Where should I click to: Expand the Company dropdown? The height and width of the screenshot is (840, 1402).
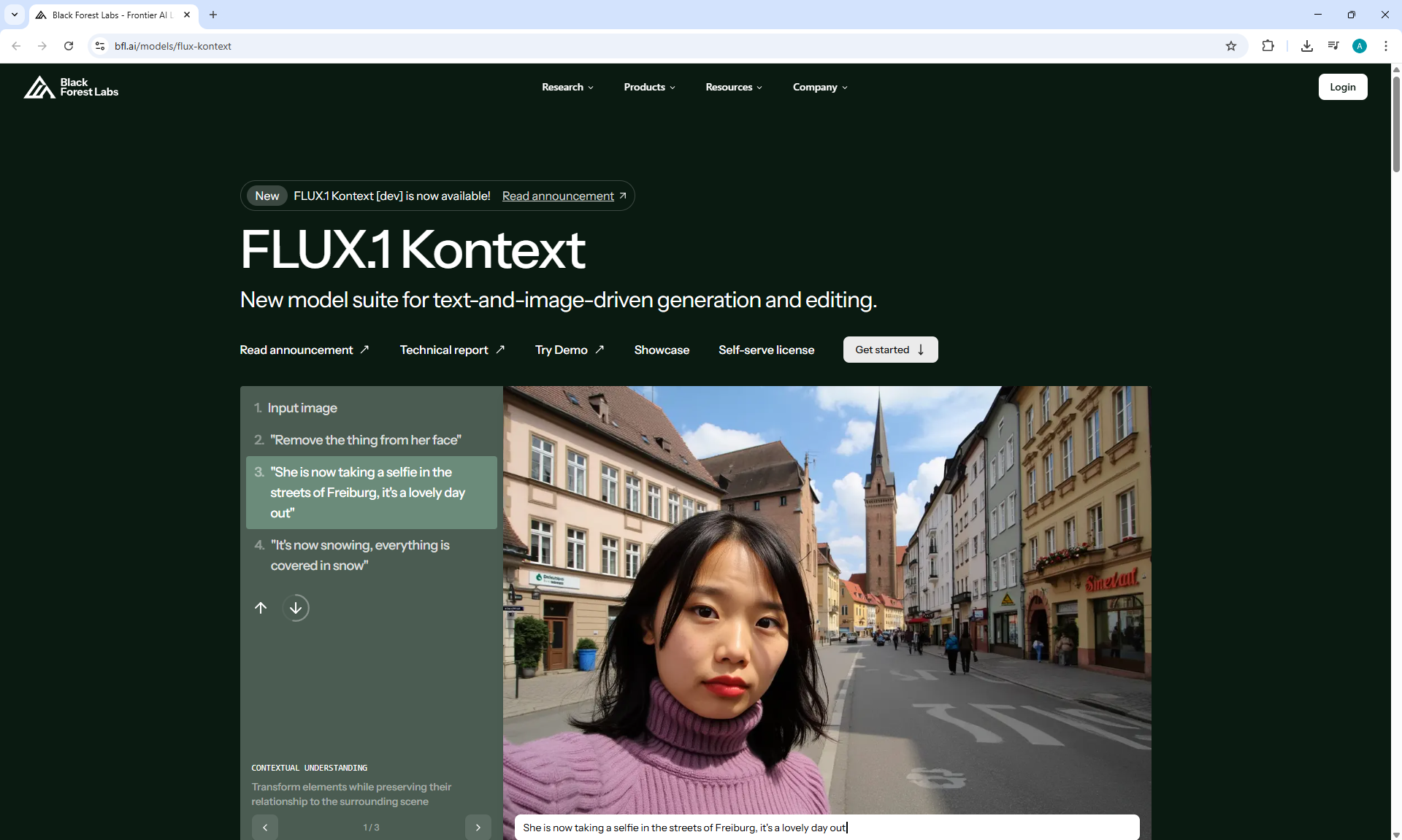pyautogui.click(x=820, y=87)
